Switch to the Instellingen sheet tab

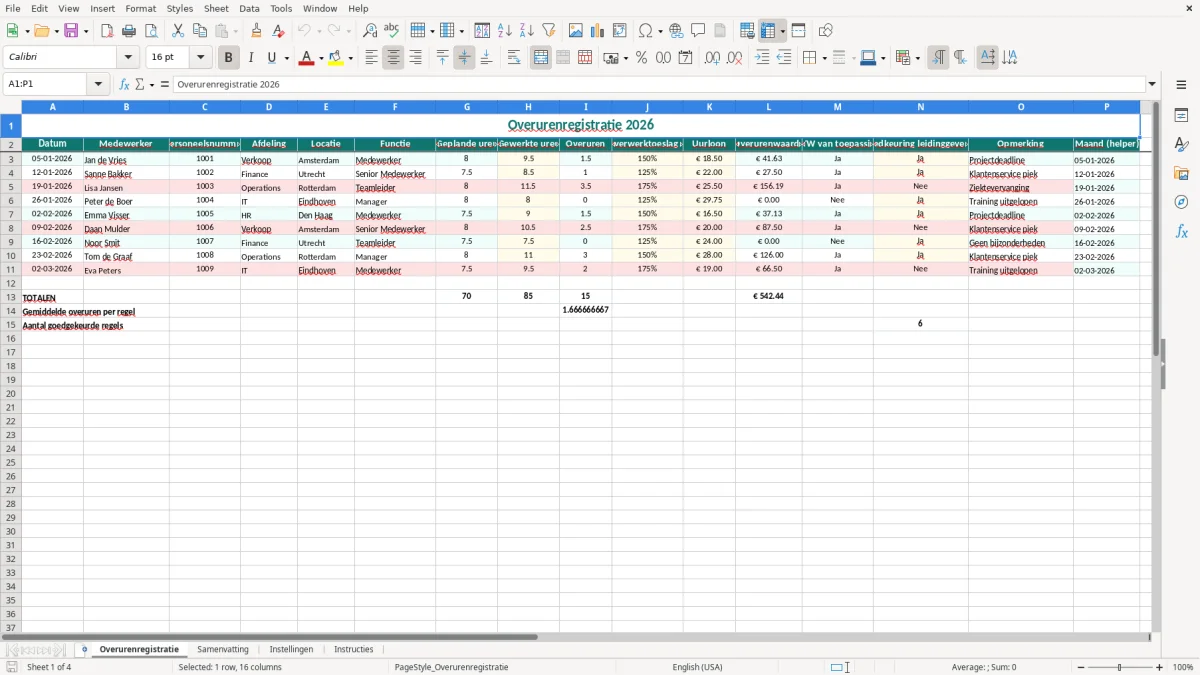point(291,650)
